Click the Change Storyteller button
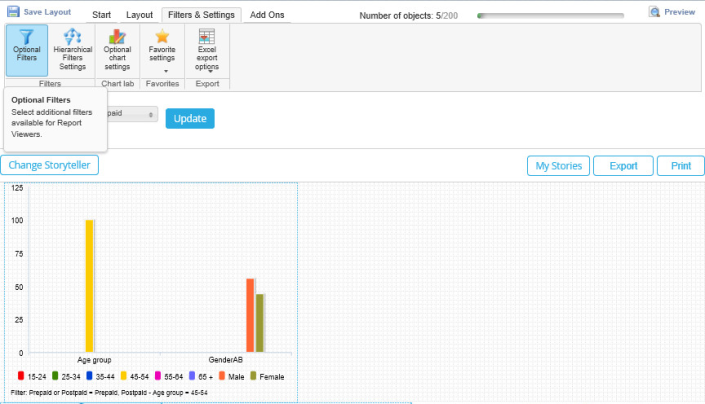Viewport: 705px width, 404px height. (49, 165)
